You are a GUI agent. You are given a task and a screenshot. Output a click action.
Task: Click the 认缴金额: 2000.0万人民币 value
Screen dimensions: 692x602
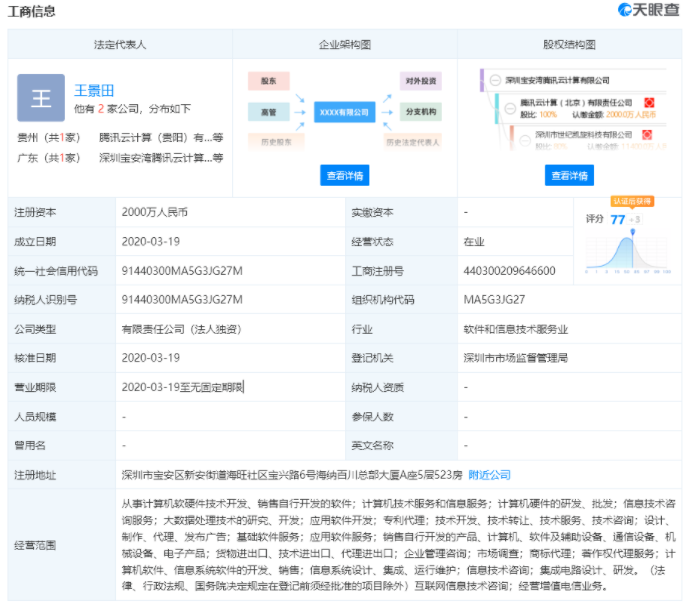coord(614,115)
